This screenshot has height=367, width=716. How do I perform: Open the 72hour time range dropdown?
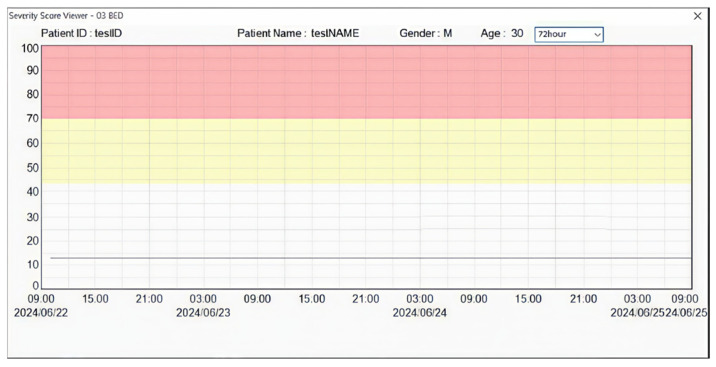click(569, 34)
